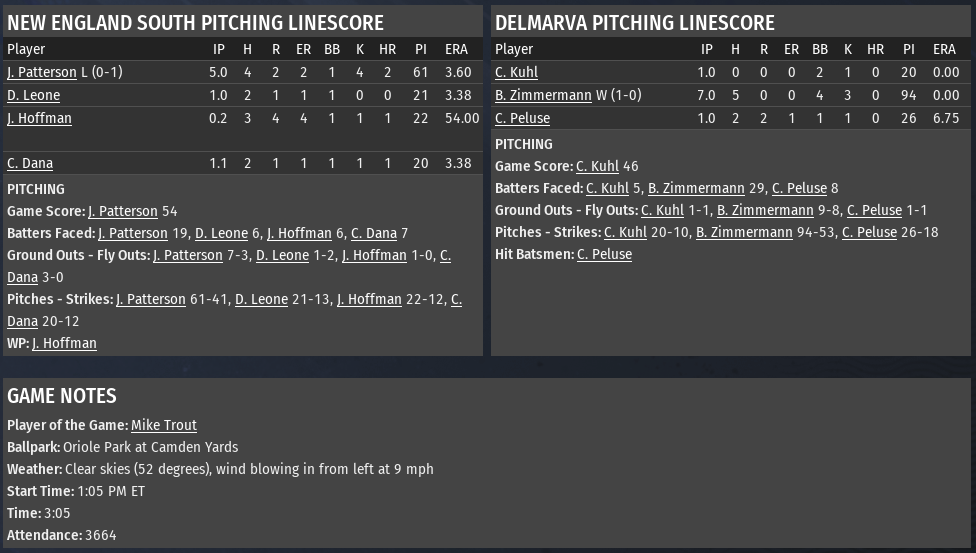Open J. Patterson in New England linescore table
Image resolution: width=976 pixels, height=553 pixels.
(42, 72)
